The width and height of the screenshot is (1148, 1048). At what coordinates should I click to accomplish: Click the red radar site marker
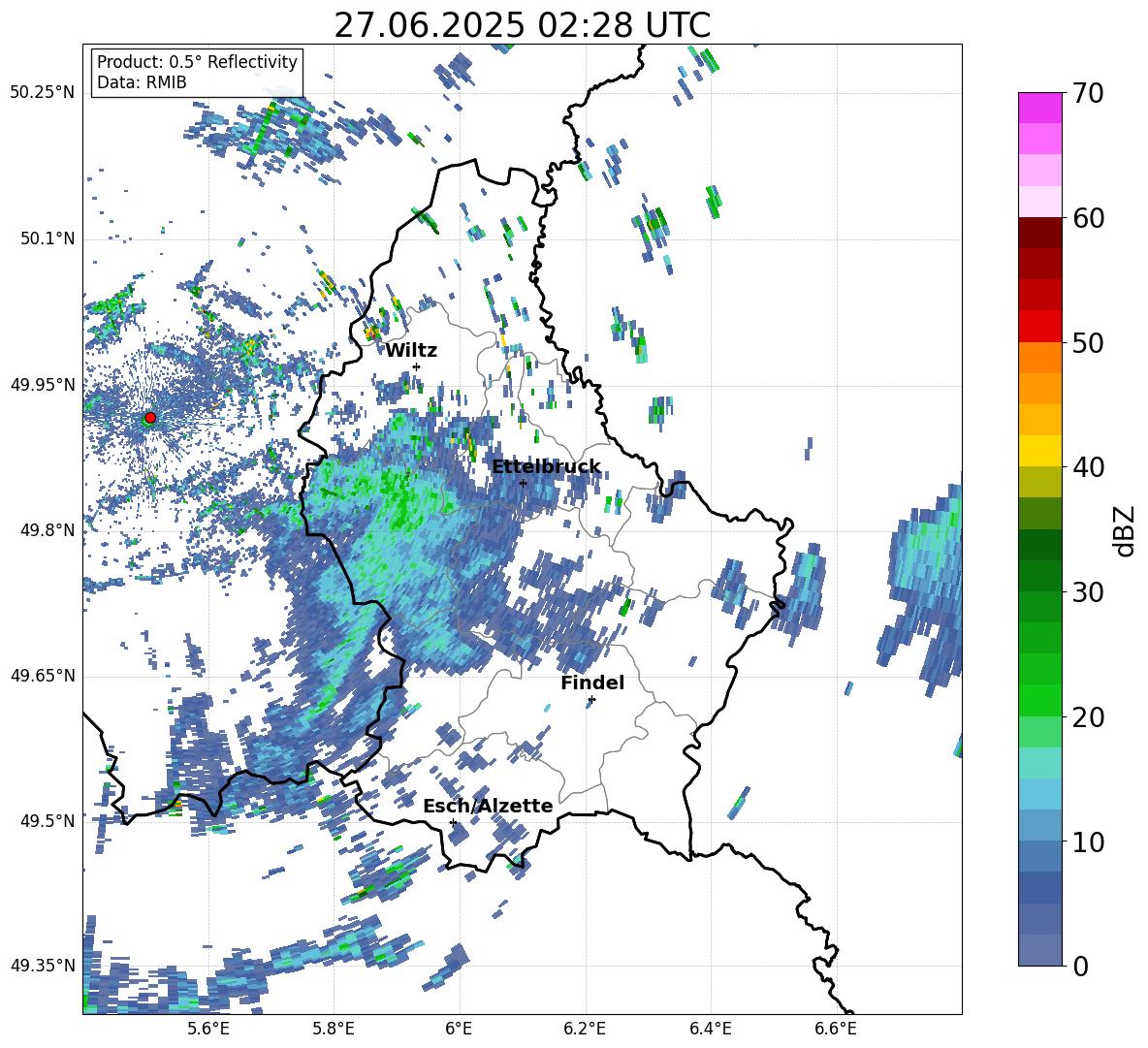coord(150,418)
